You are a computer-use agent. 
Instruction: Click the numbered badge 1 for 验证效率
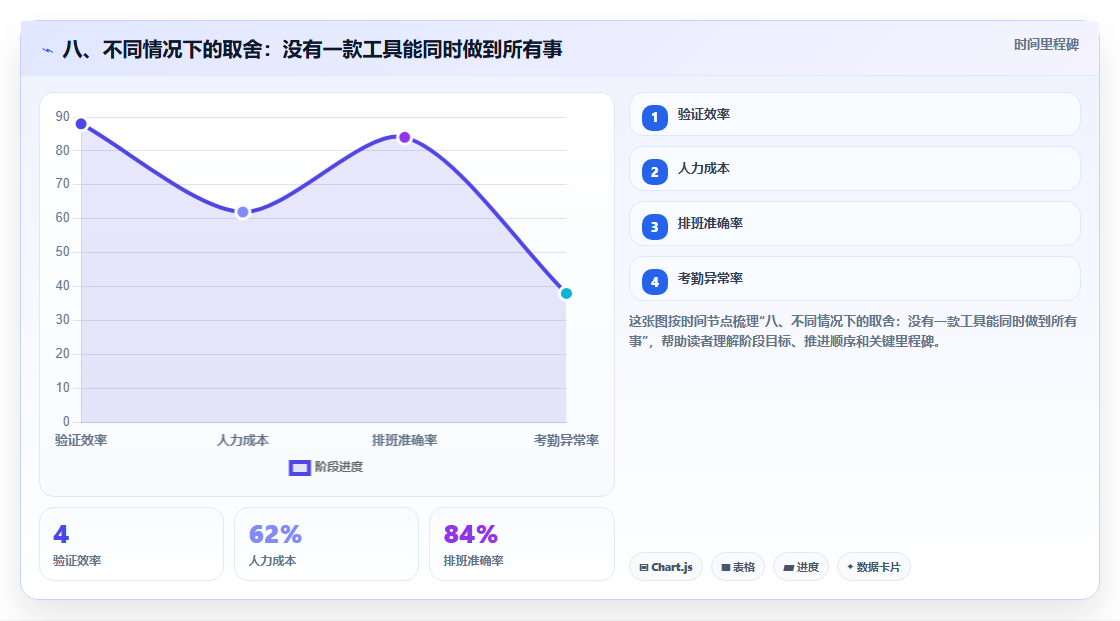pyautogui.click(x=654, y=117)
